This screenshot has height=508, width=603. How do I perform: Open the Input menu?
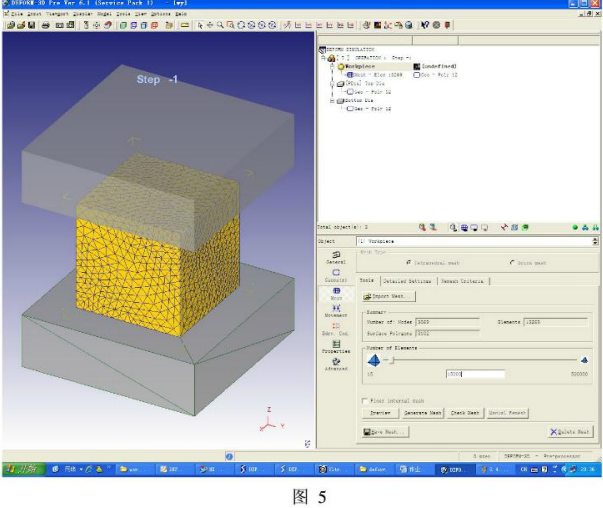[x=34, y=14]
